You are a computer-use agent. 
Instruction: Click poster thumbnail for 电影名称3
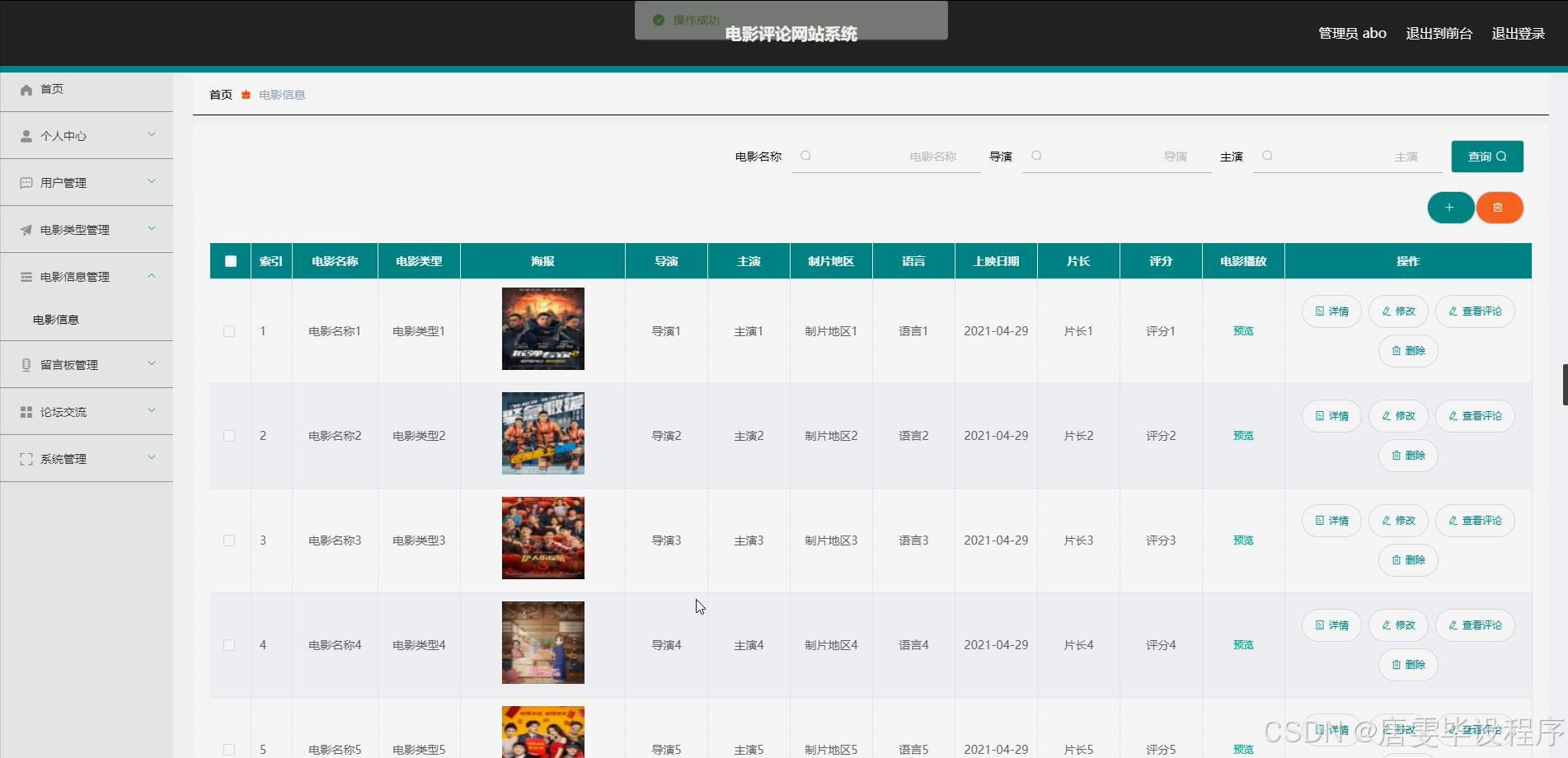pyautogui.click(x=543, y=538)
